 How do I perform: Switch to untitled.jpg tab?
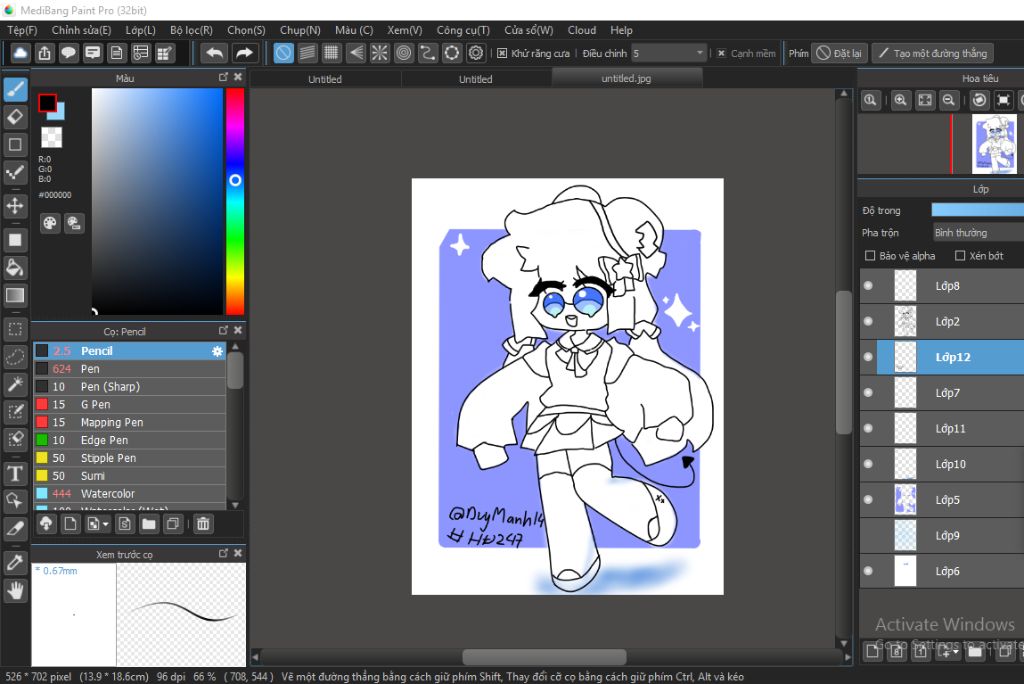(x=626, y=78)
